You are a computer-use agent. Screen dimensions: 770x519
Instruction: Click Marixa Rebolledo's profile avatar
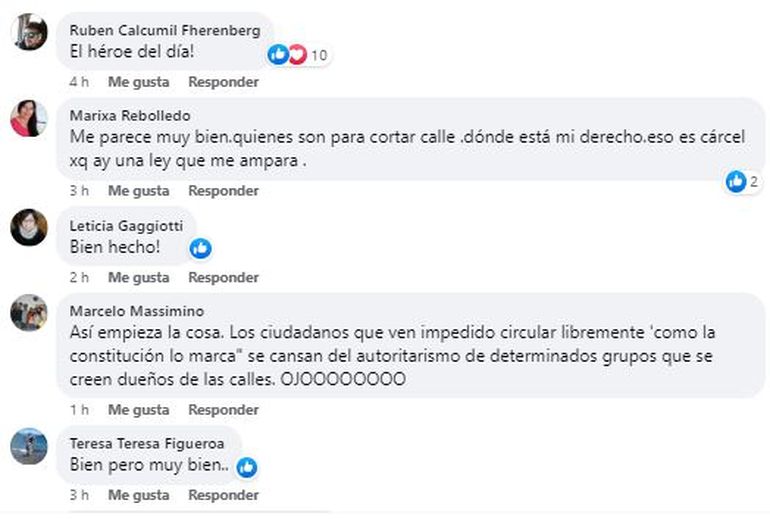pyautogui.click(x=29, y=118)
